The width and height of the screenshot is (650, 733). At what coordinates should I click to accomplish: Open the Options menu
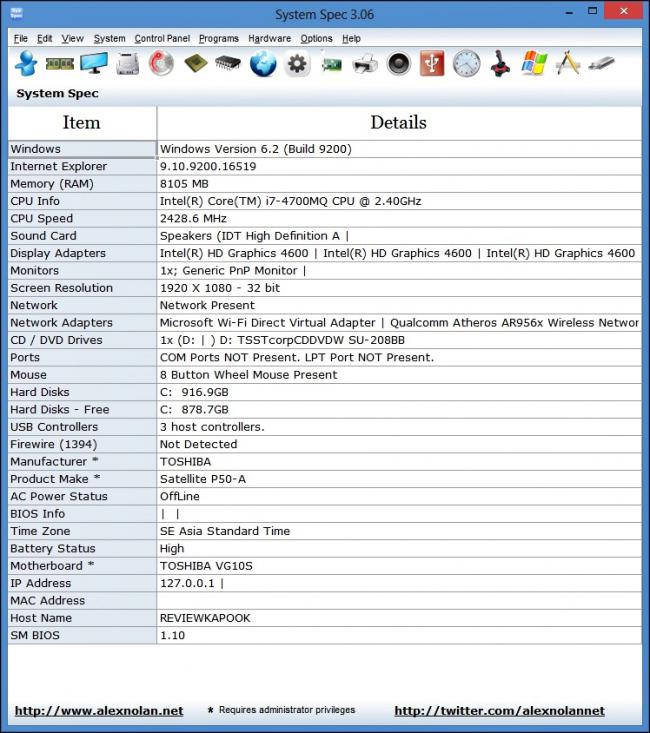point(316,38)
